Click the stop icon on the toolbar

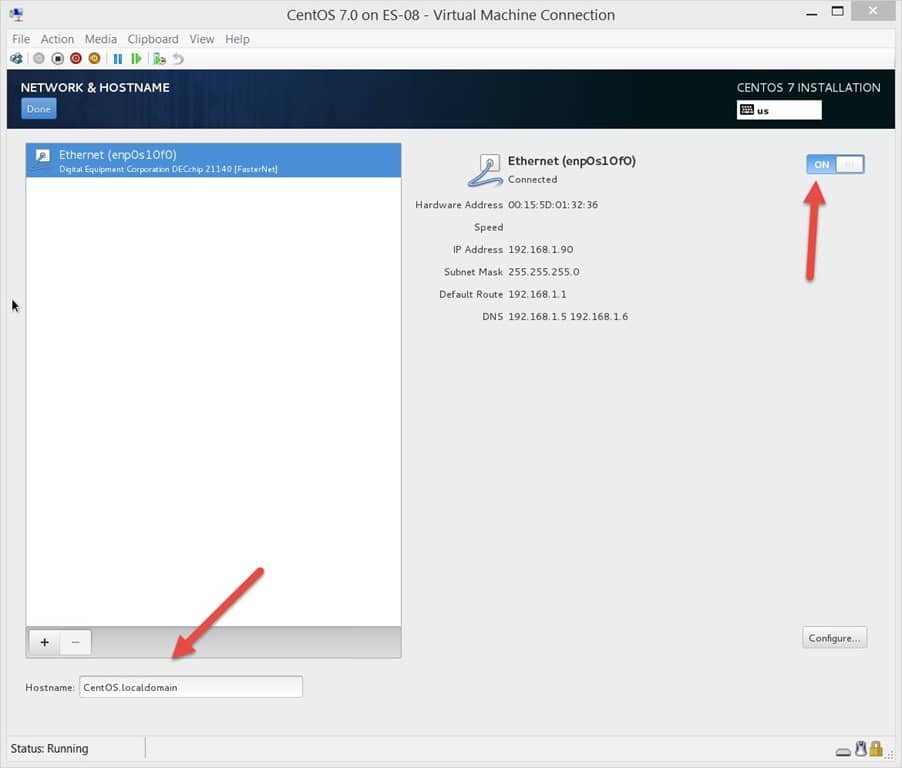[57, 58]
